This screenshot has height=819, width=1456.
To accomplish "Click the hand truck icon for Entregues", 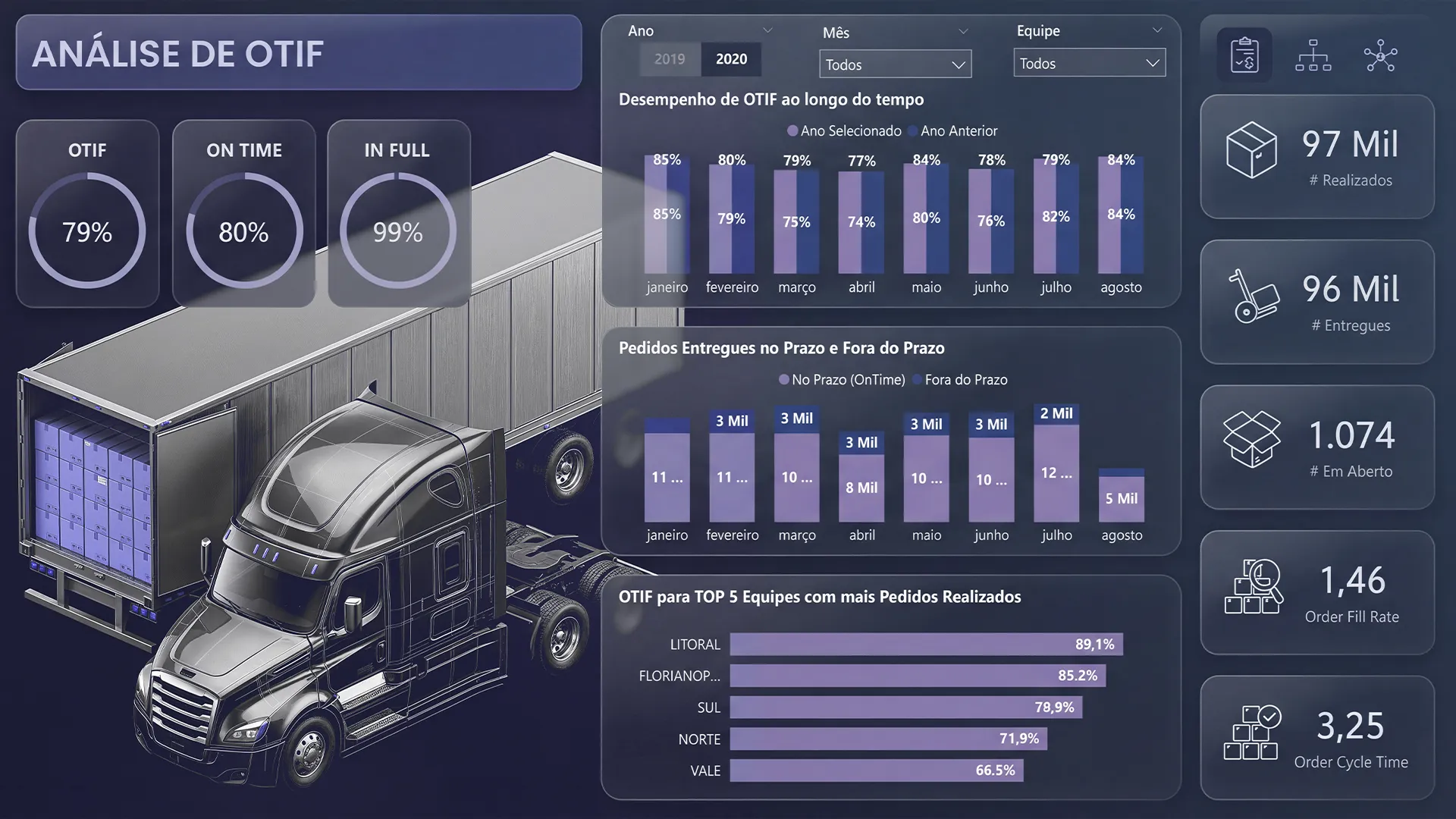I will tap(1252, 296).
